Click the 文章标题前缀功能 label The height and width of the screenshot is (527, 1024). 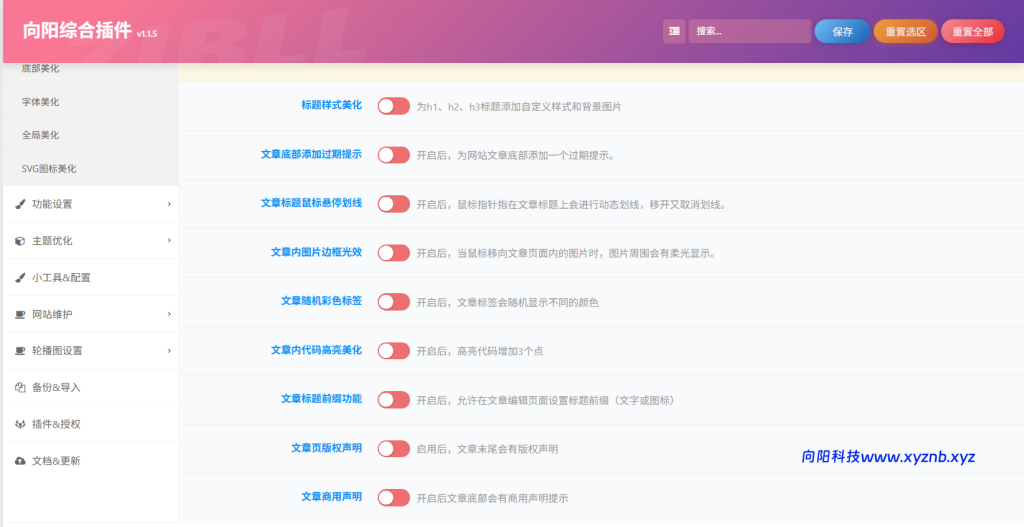(x=321, y=398)
